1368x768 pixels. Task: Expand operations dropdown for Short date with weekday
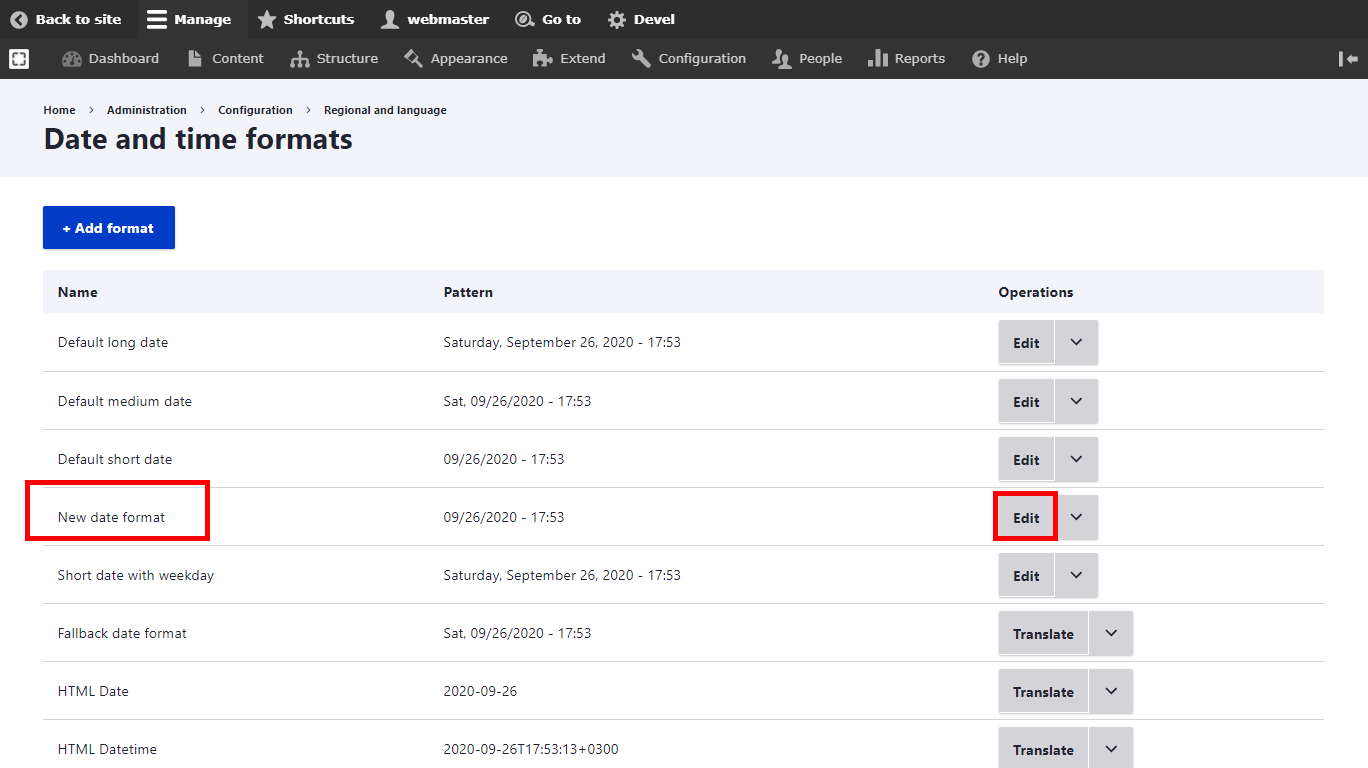click(x=1076, y=575)
